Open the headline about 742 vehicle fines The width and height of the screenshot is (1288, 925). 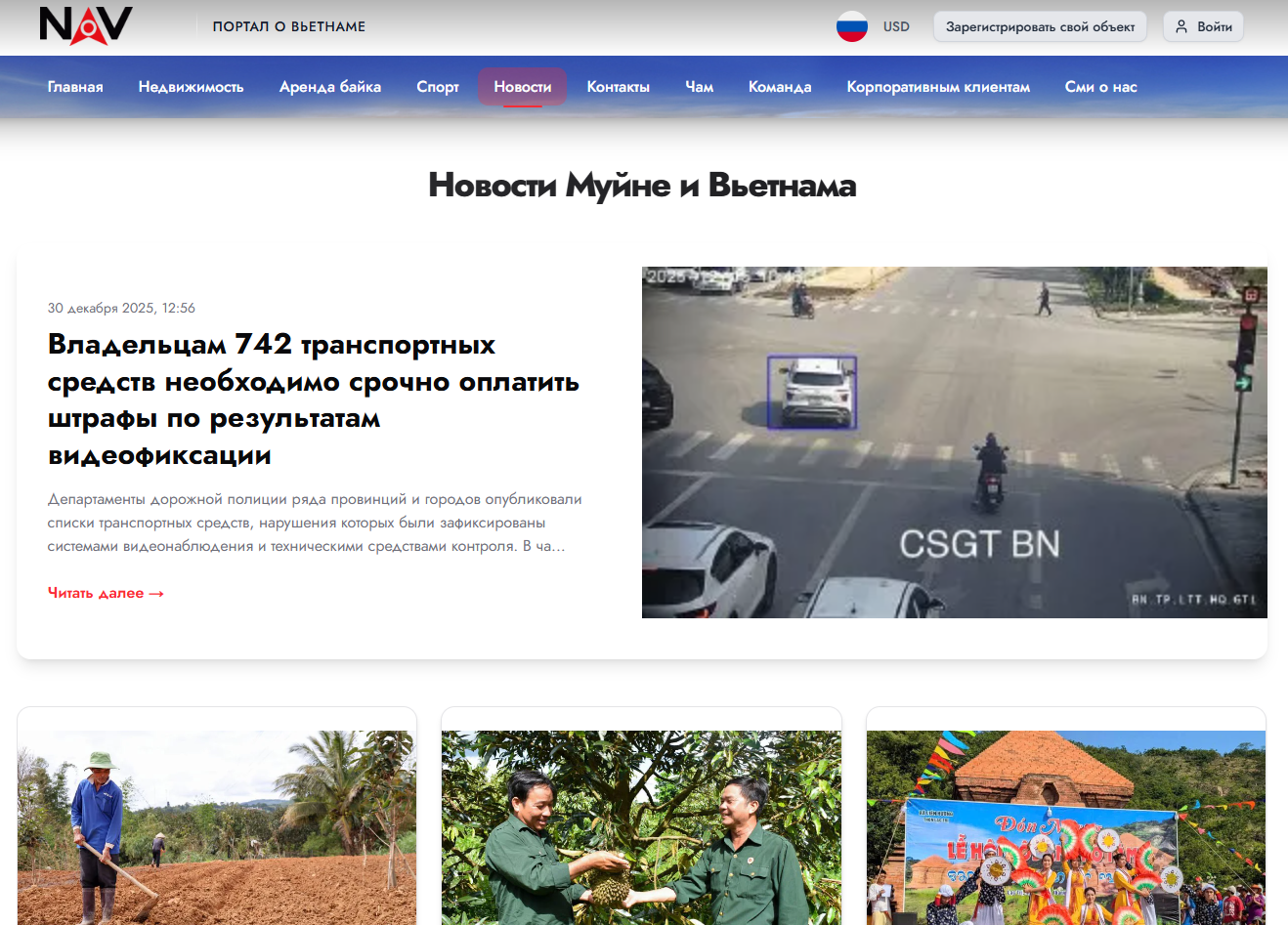[x=313, y=399]
